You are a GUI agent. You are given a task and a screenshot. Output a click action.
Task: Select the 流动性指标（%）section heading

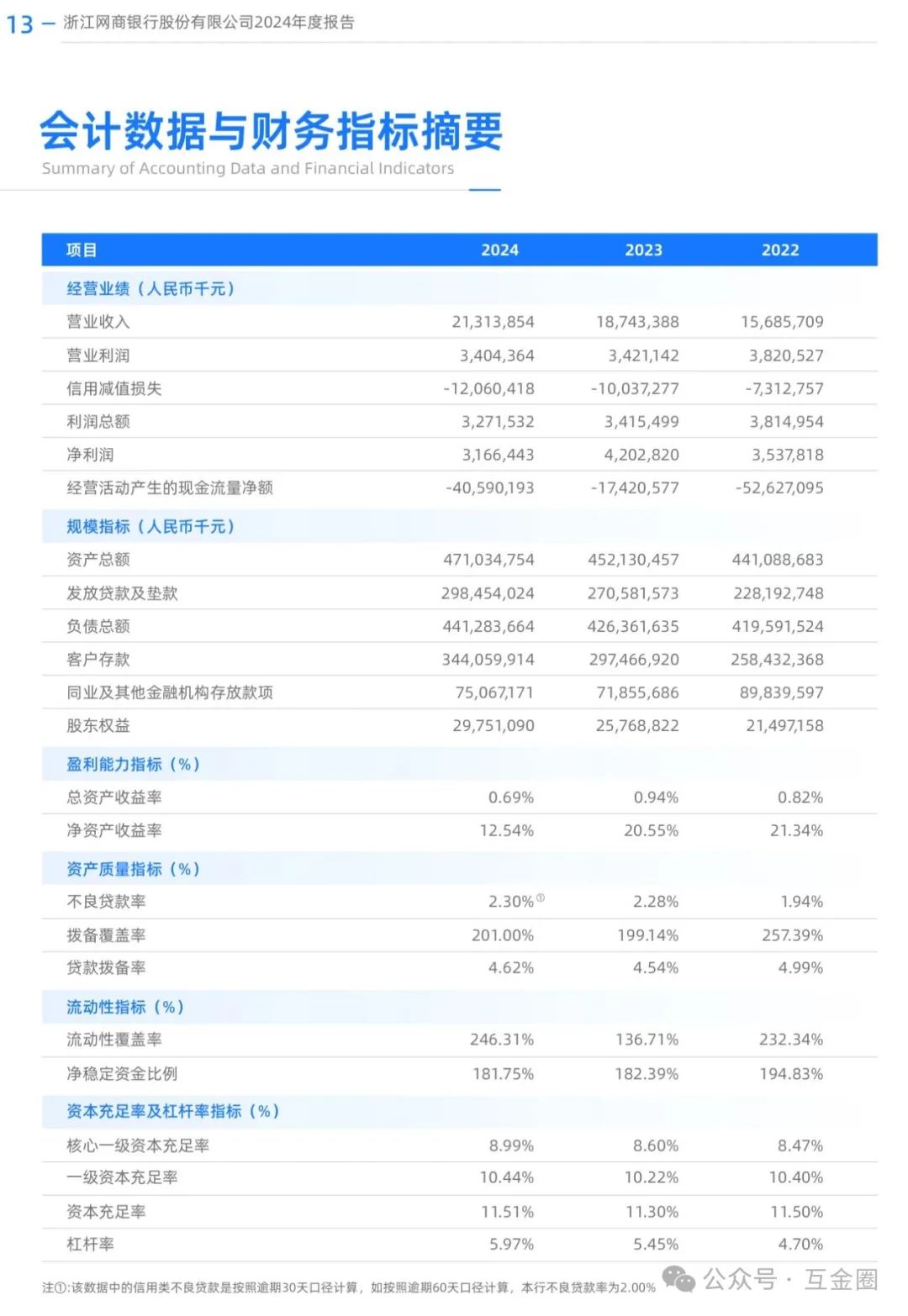pyautogui.click(x=125, y=1007)
